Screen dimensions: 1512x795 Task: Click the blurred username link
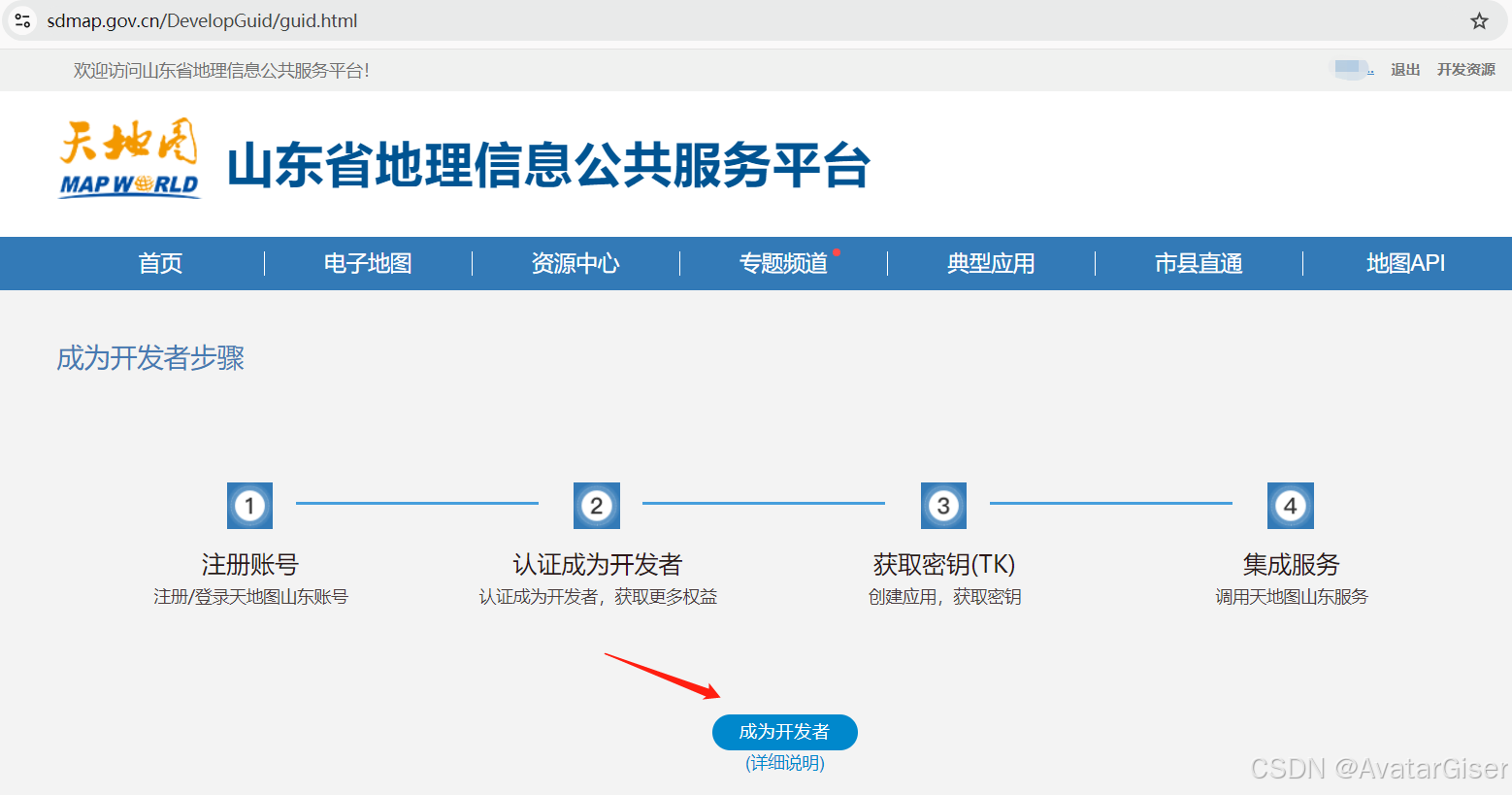pyautogui.click(x=1352, y=69)
